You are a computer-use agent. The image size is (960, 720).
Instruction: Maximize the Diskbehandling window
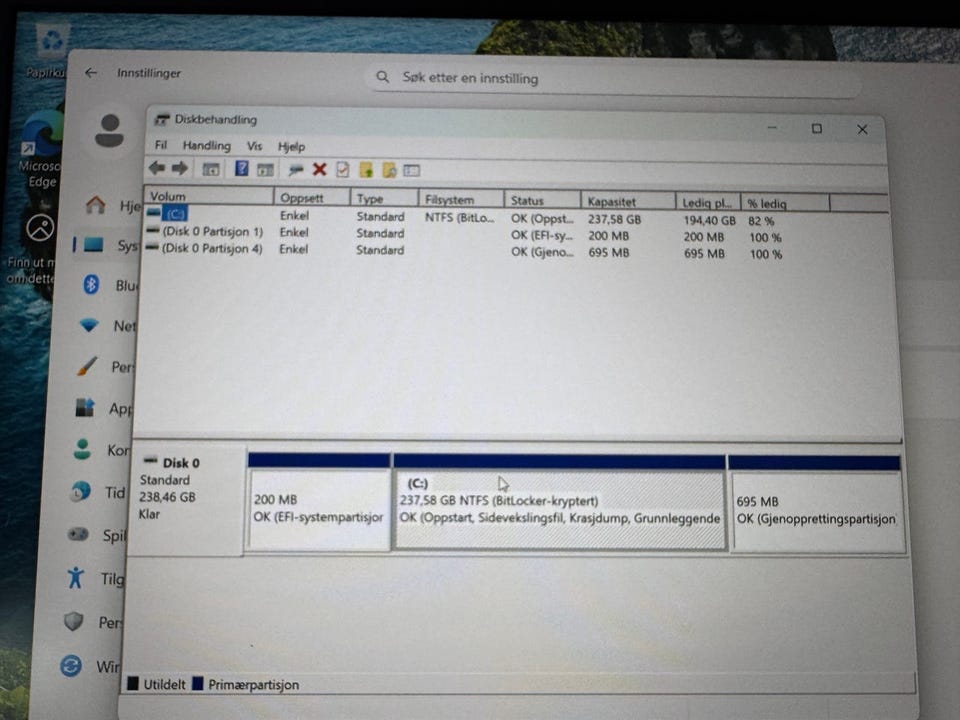pyautogui.click(x=817, y=129)
